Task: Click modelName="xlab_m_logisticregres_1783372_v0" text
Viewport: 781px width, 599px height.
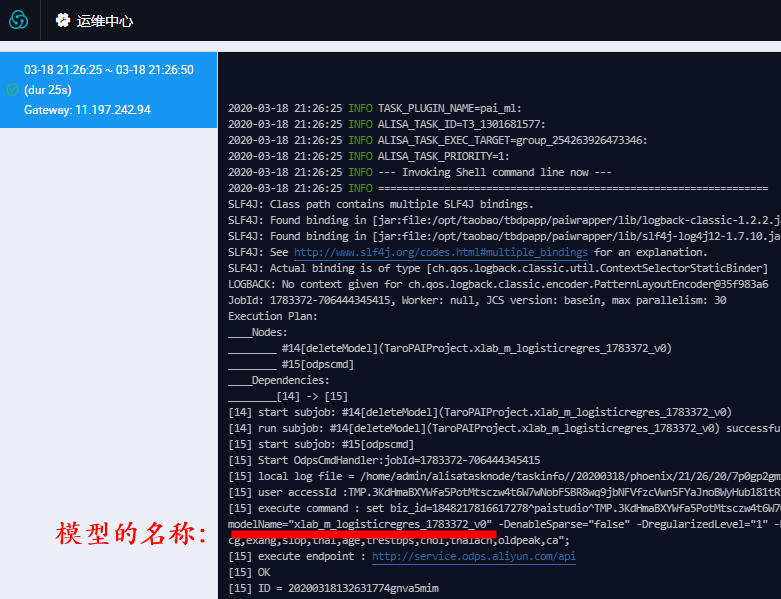Action: [360, 524]
